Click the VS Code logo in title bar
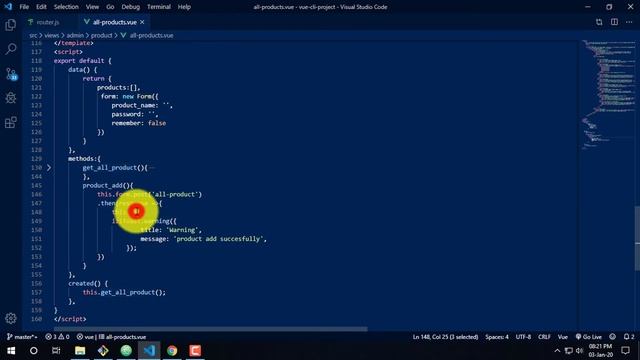 tap(8, 7)
